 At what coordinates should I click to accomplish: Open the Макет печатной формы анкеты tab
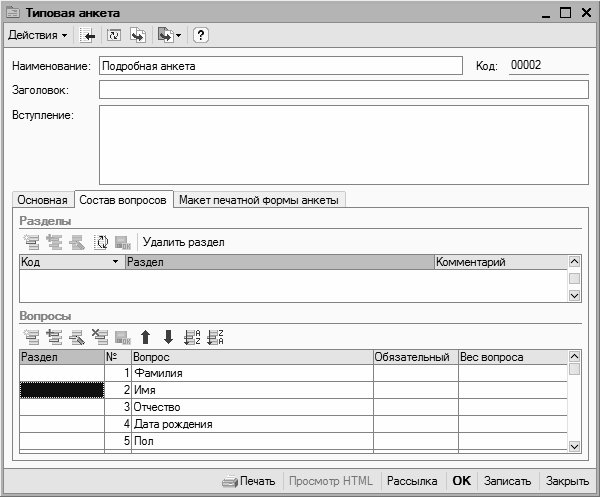tap(260, 200)
